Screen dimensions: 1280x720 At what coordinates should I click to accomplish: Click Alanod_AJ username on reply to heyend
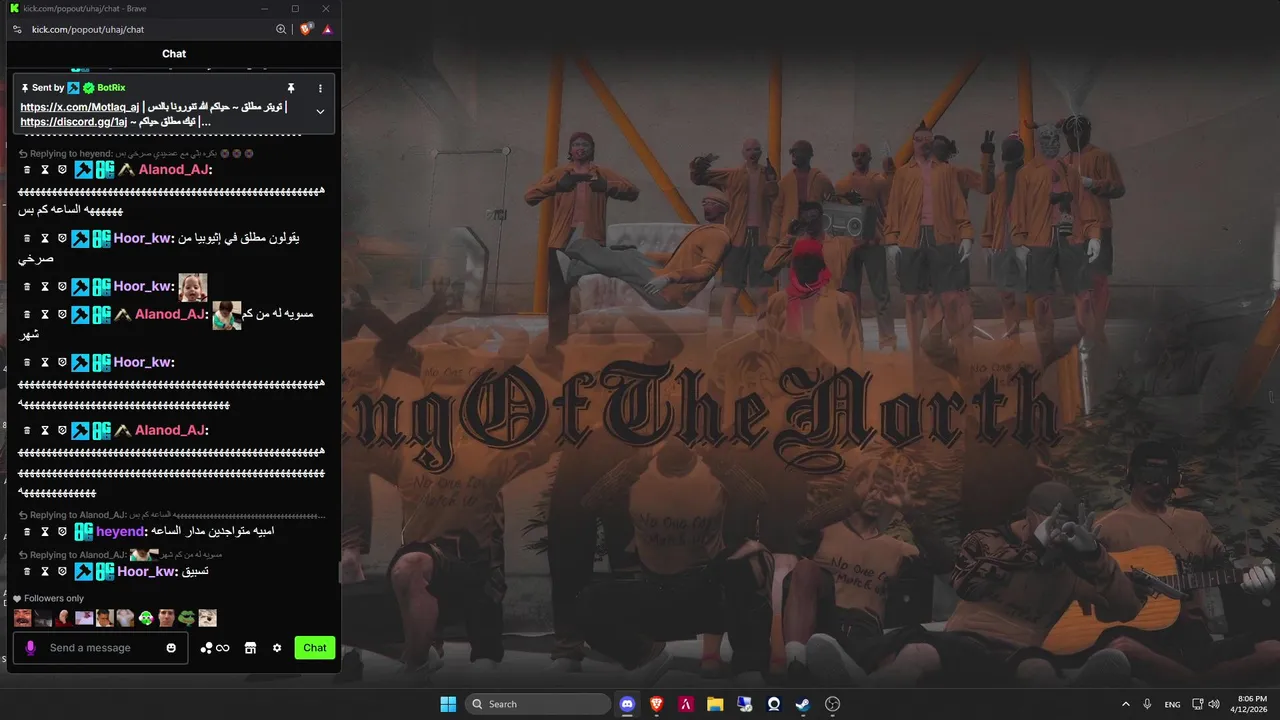pyautogui.click(x=173, y=170)
